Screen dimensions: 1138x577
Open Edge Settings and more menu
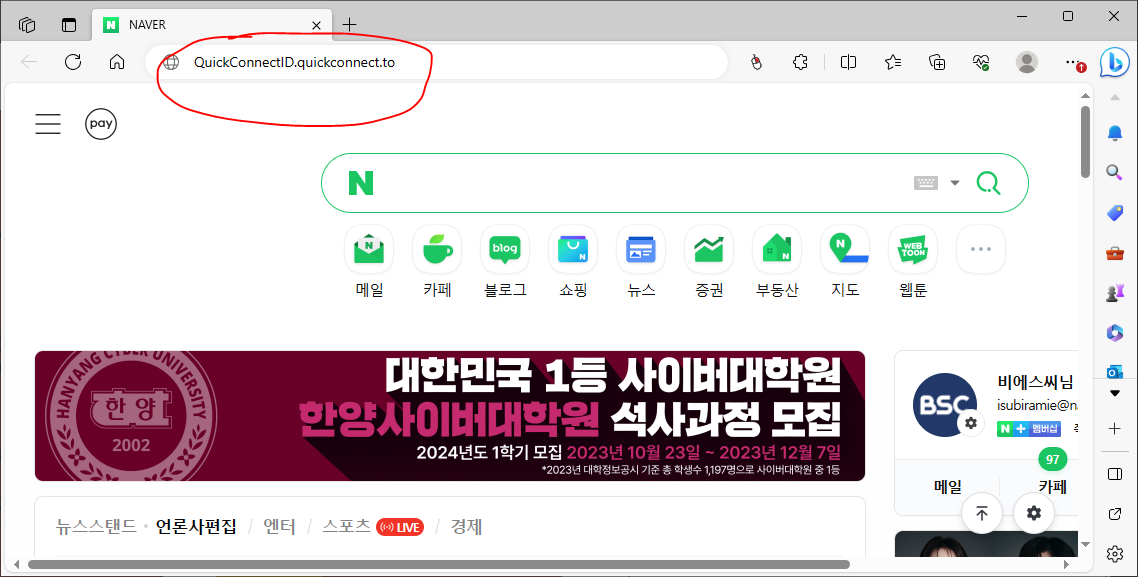(1073, 62)
